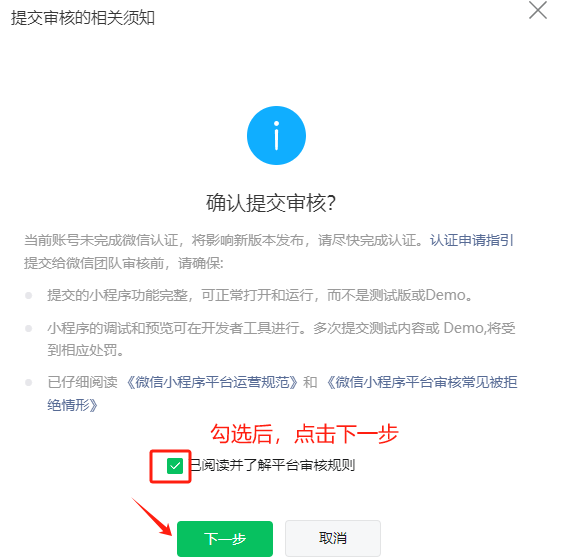The height and width of the screenshot is (560, 564).
Task: Click the blue info circle icon
Action: [x=276, y=136]
